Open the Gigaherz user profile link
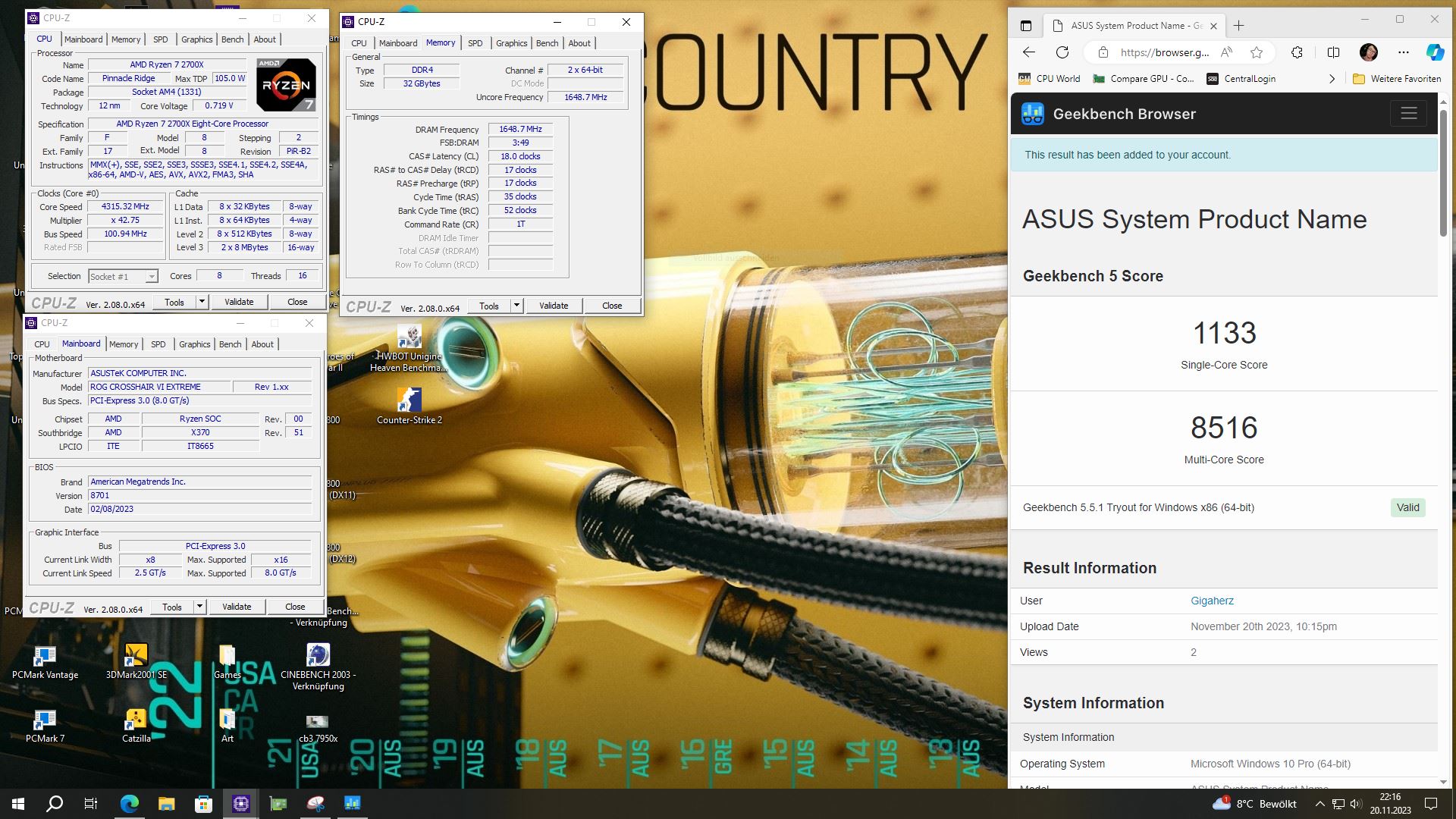The height and width of the screenshot is (819, 1456). point(1212,601)
